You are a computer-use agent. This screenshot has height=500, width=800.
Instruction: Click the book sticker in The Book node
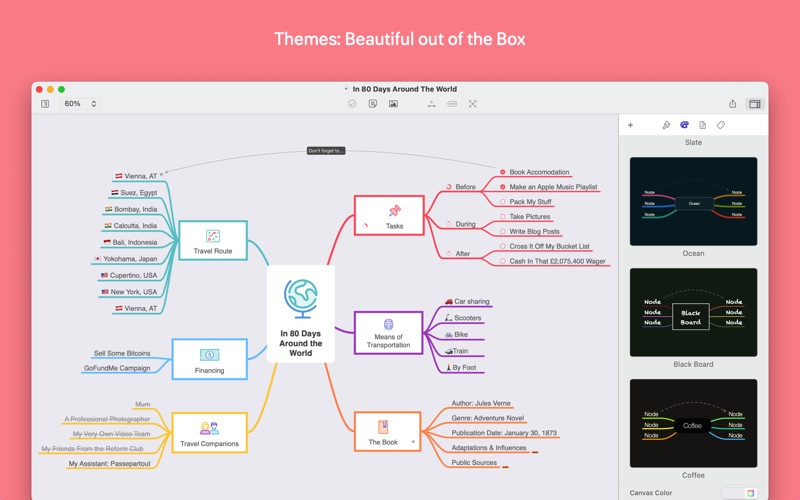click(x=383, y=427)
